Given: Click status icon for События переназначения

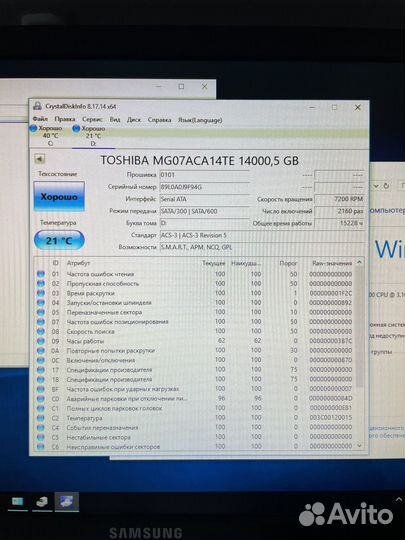Looking at the screenshot, I should tap(41, 428).
